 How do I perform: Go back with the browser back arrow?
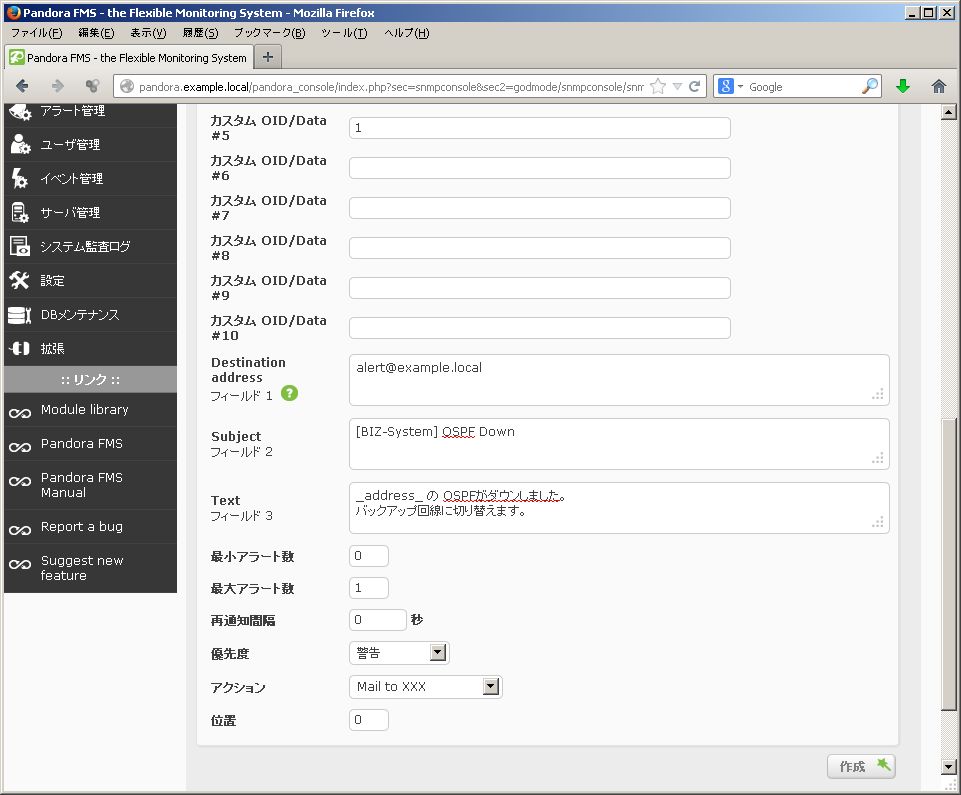click(x=22, y=86)
